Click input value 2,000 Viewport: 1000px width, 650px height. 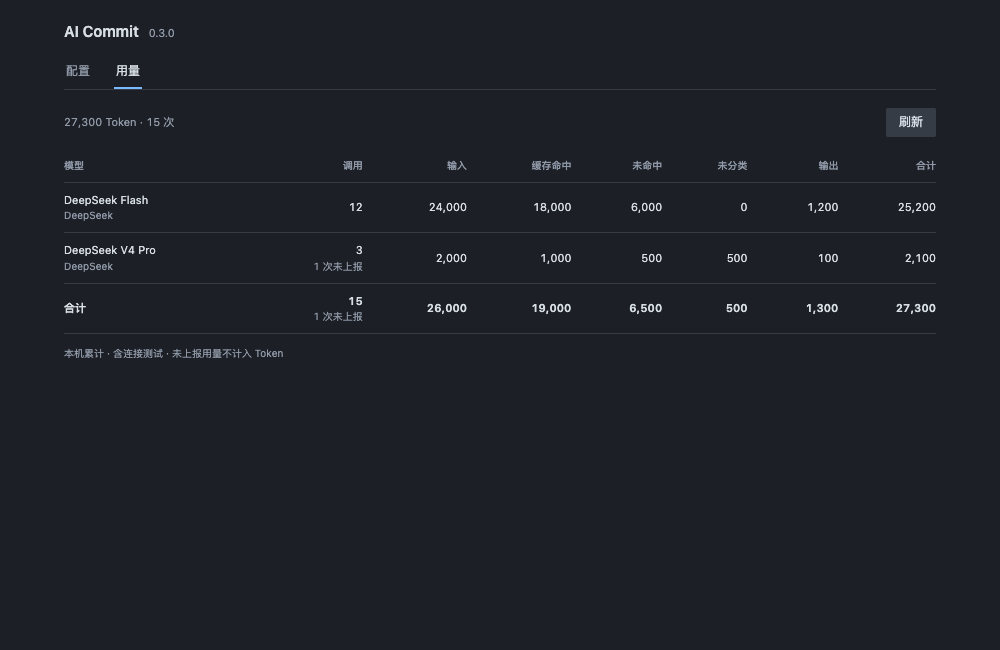[451, 258]
